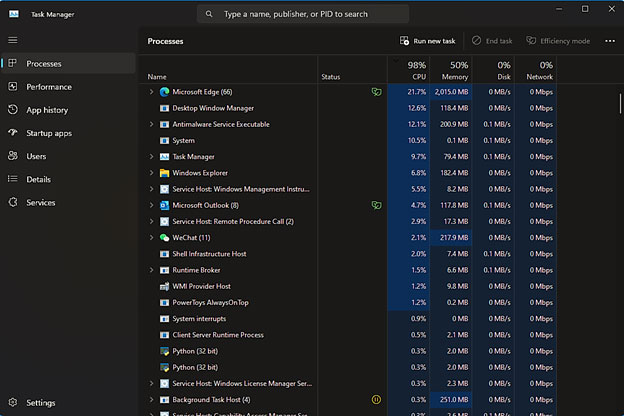Click the 2,015.0 MB memory cell
The width and height of the screenshot is (624, 416).
[451, 92]
